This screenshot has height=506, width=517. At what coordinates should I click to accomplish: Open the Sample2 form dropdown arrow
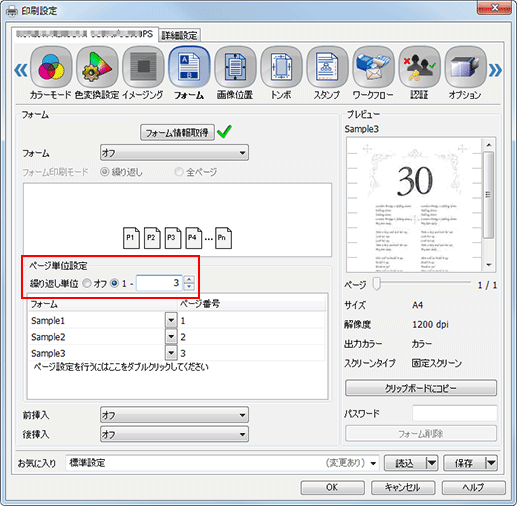(x=171, y=337)
